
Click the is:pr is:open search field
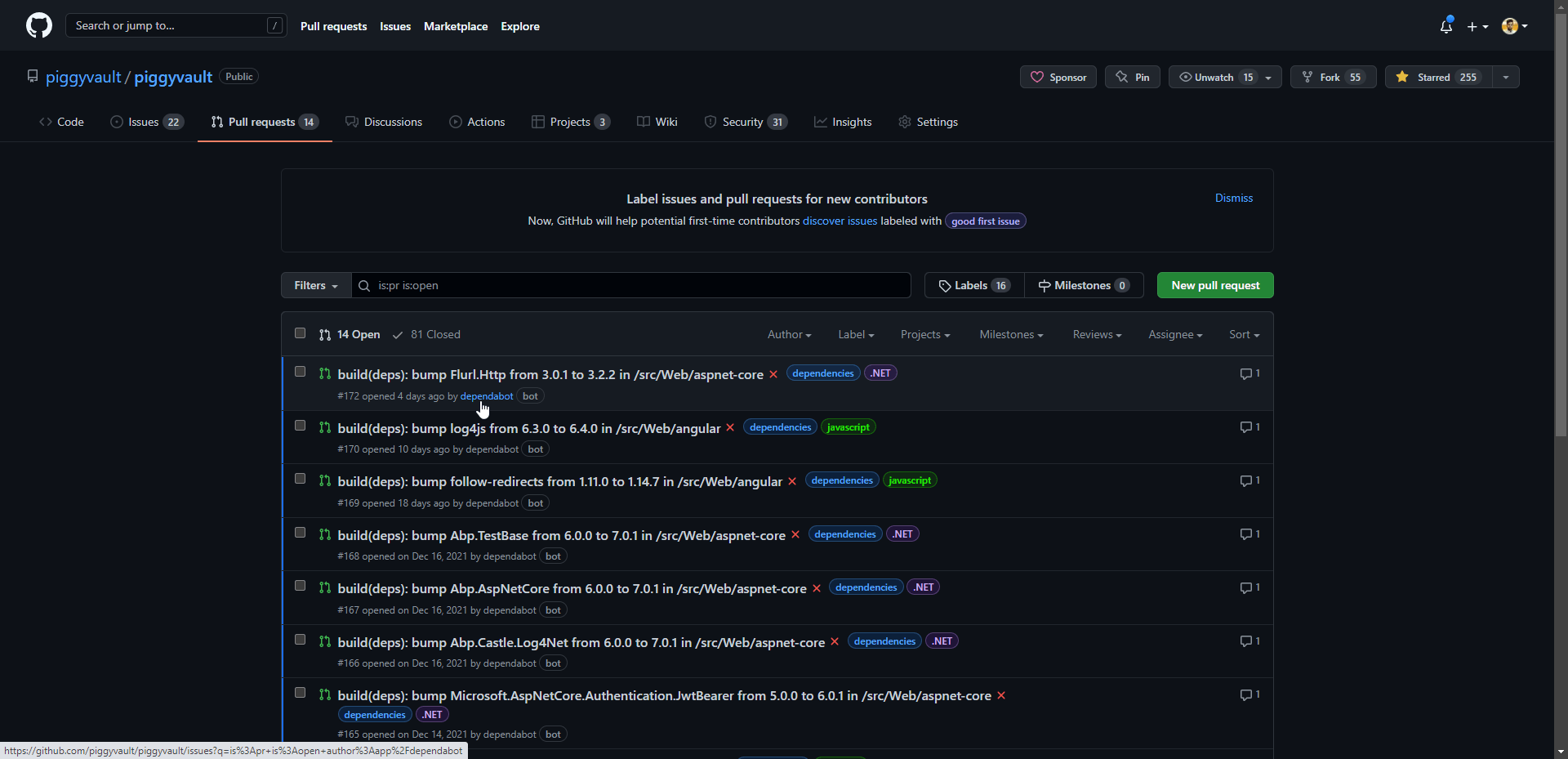pyautogui.click(x=637, y=285)
